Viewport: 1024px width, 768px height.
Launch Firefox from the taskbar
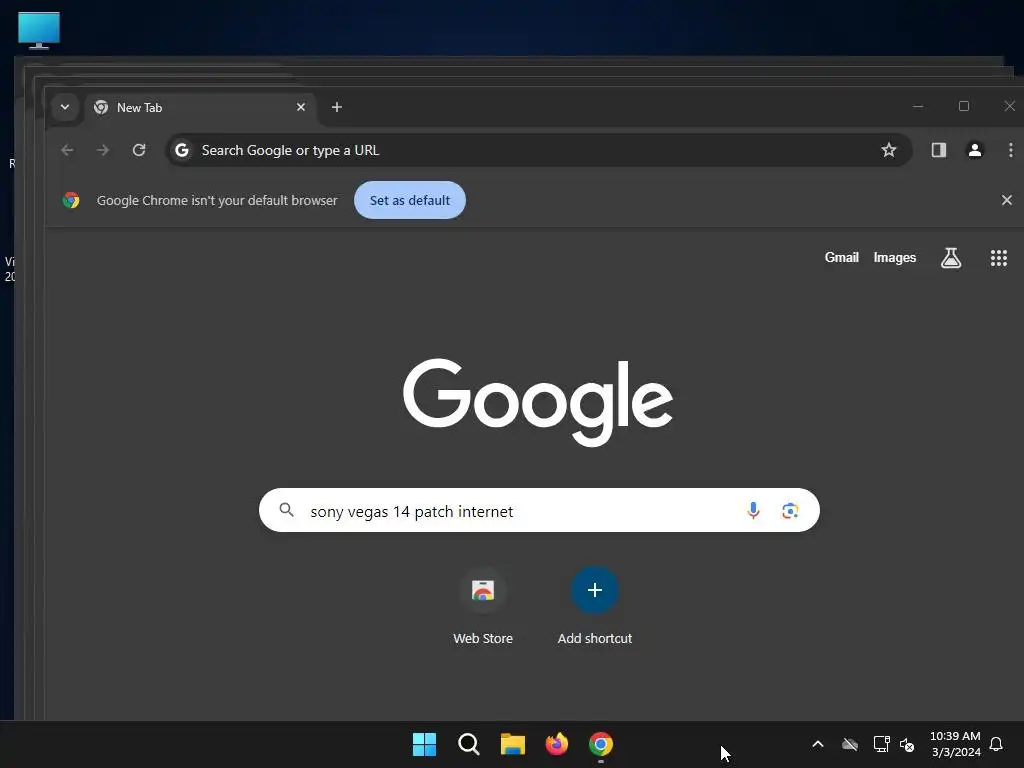556,744
